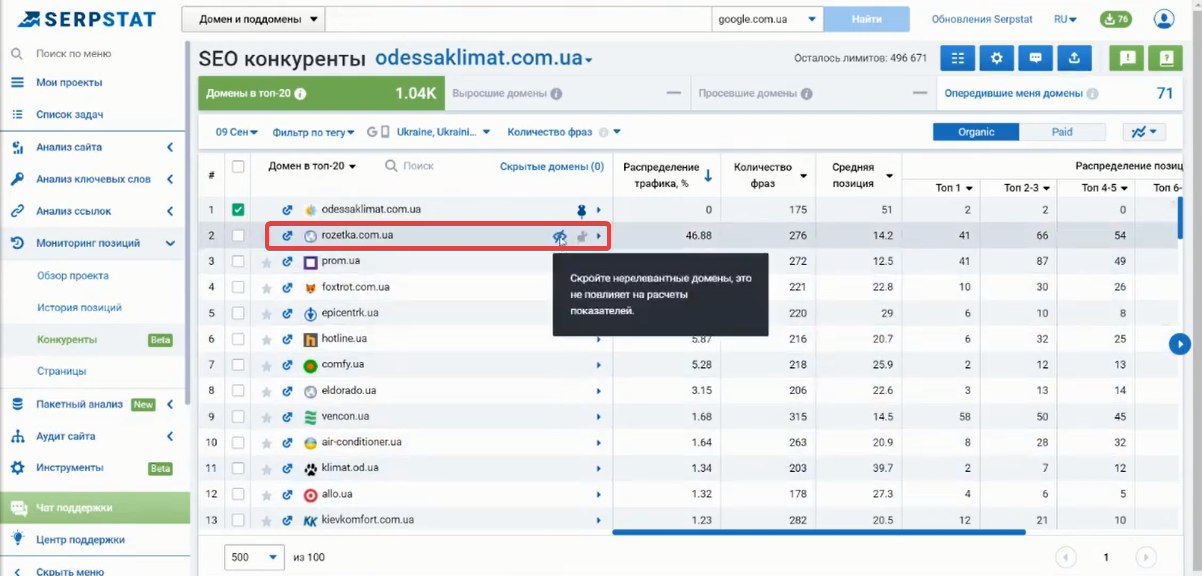The image size is (1202, 576).
Task: Click the Найти search button
Action: point(866,17)
